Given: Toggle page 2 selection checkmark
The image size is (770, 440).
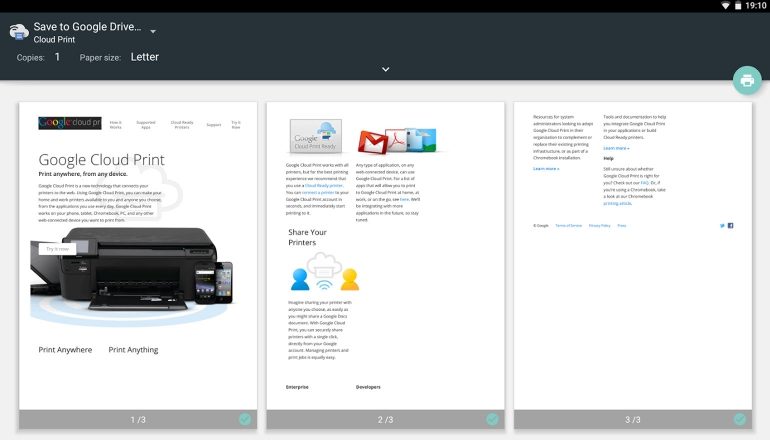Looking at the screenshot, I should [x=492, y=419].
